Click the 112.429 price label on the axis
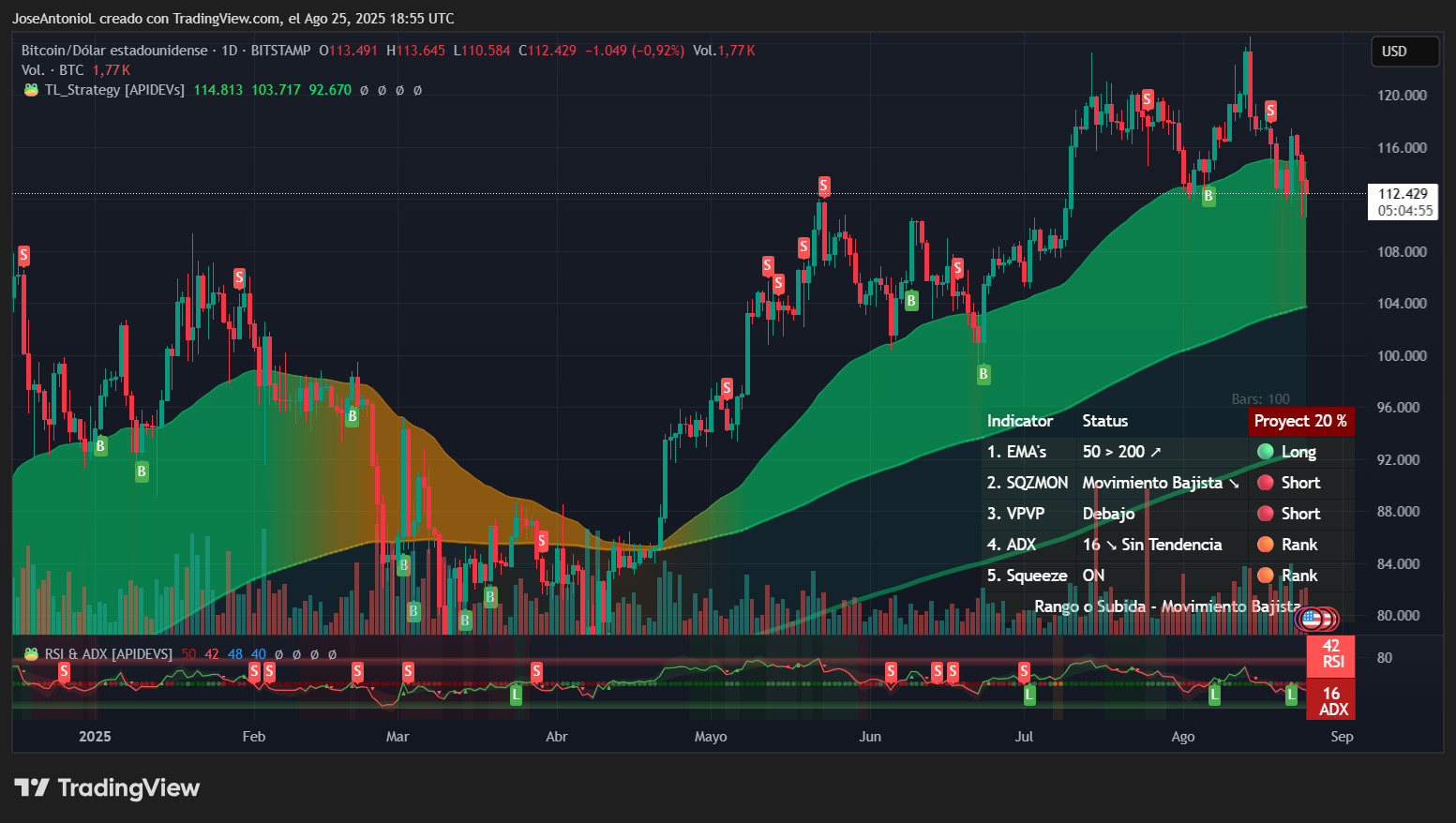Screen dimensions: 1456x823 [x=1402, y=195]
